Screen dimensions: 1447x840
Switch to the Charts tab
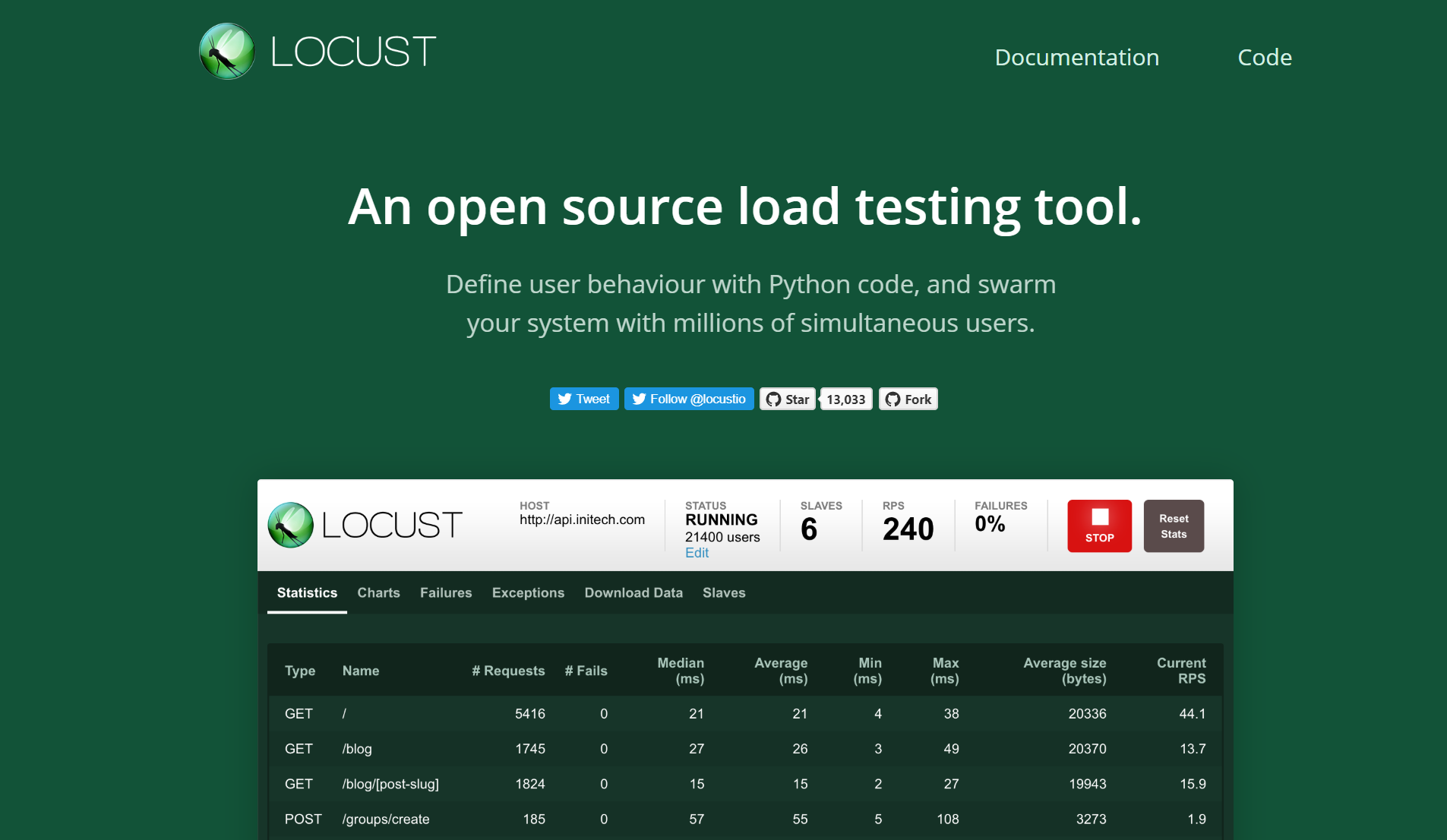click(x=378, y=592)
